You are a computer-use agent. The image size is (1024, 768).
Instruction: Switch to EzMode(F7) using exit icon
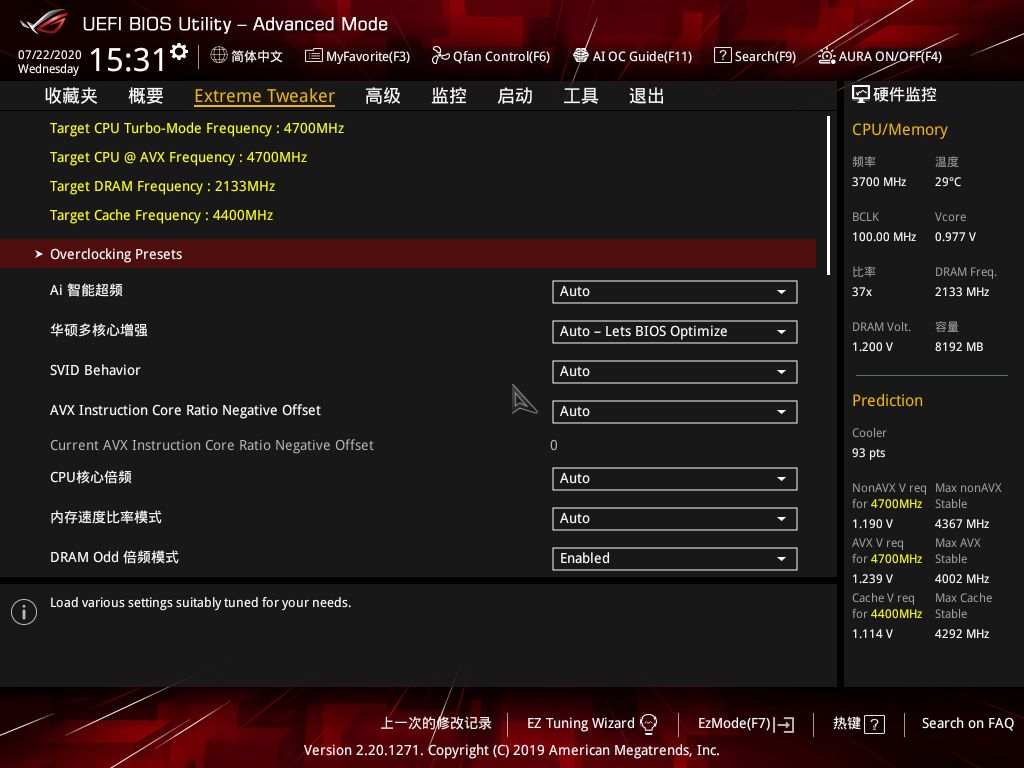click(x=785, y=724)
